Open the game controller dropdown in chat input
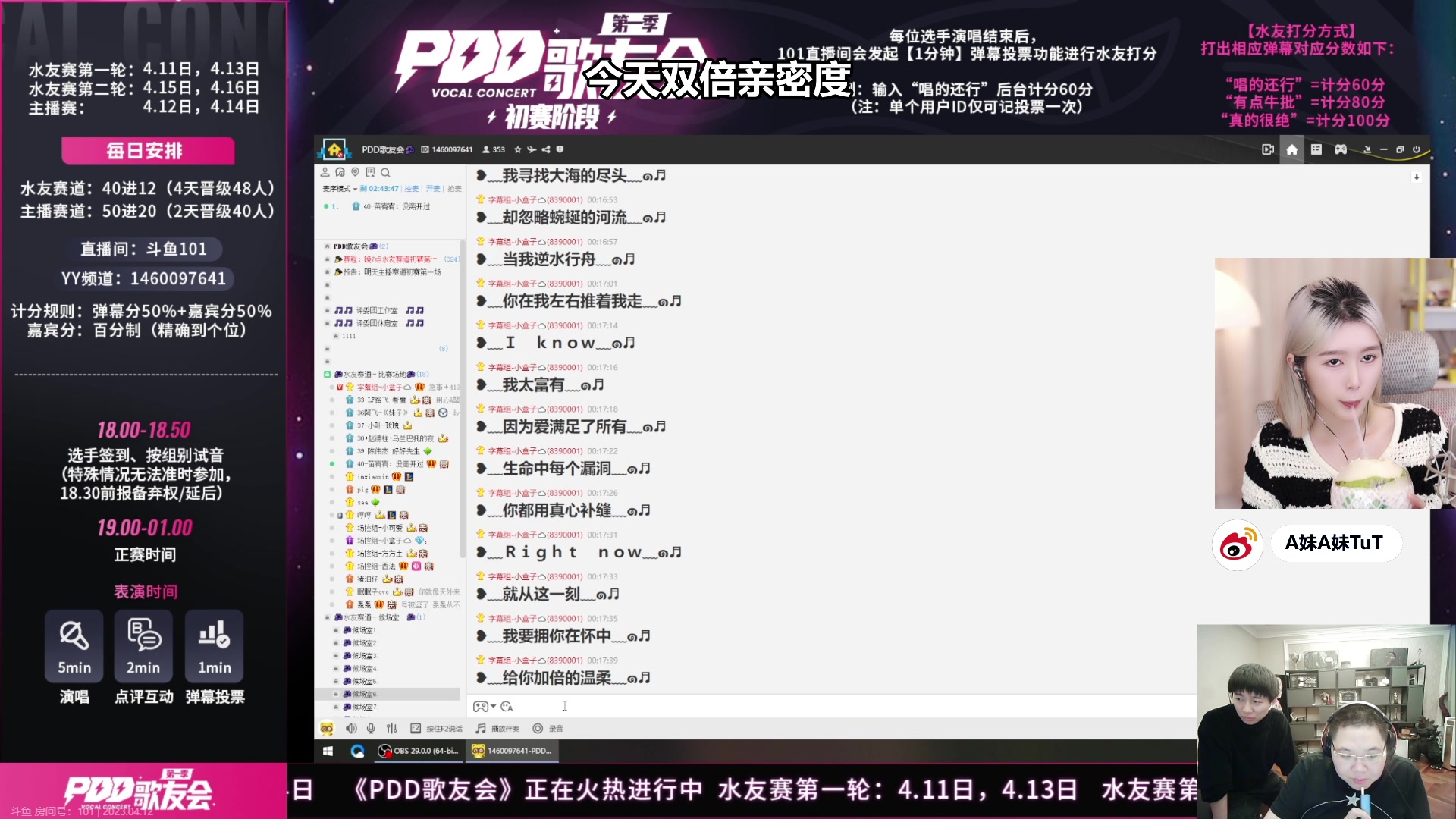The image size is (1456, 819). coord(485,707)
